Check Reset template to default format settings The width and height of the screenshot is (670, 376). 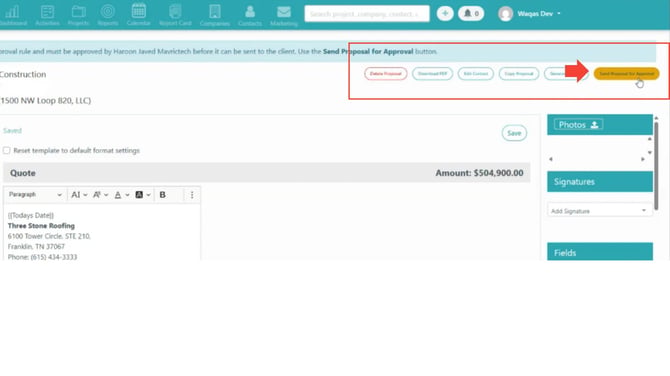point(6,150)
